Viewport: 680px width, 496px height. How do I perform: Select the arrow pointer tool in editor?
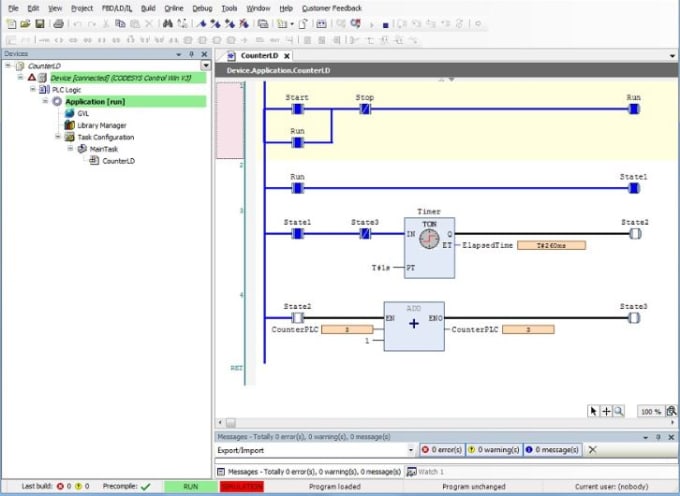click(x=593, y=411)
